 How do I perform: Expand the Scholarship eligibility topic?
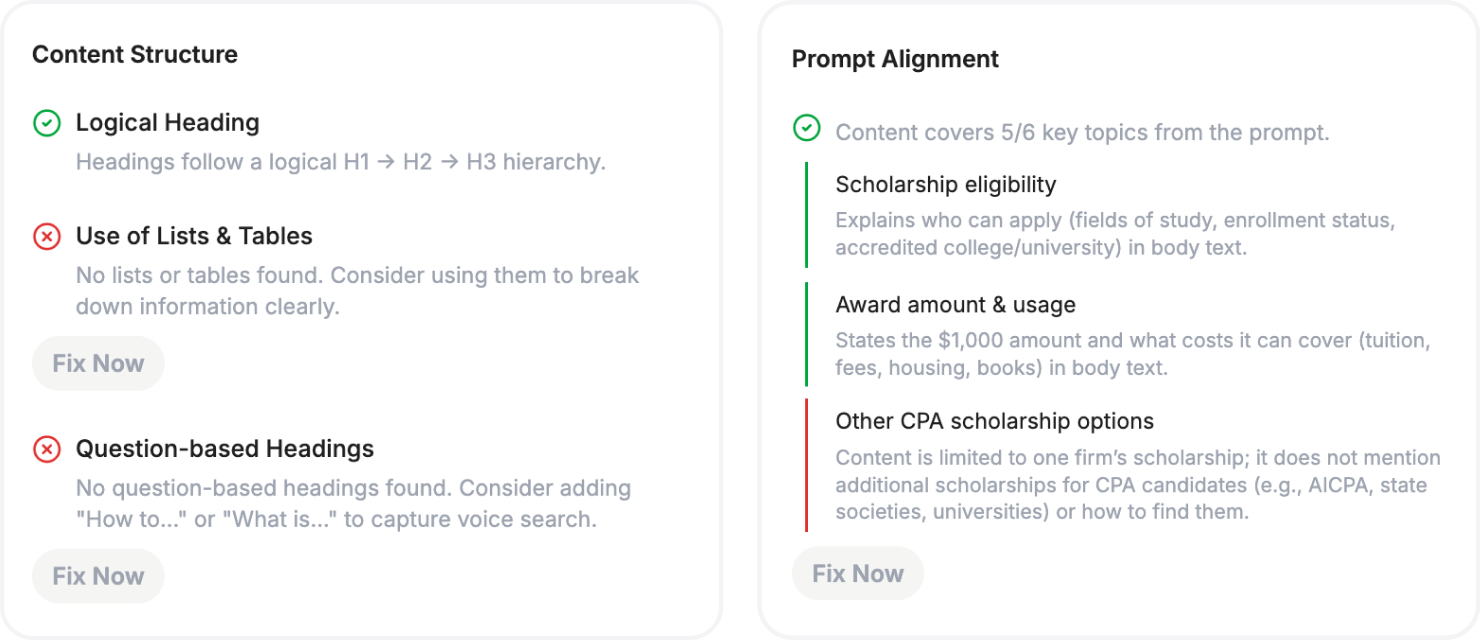[946, 185]
